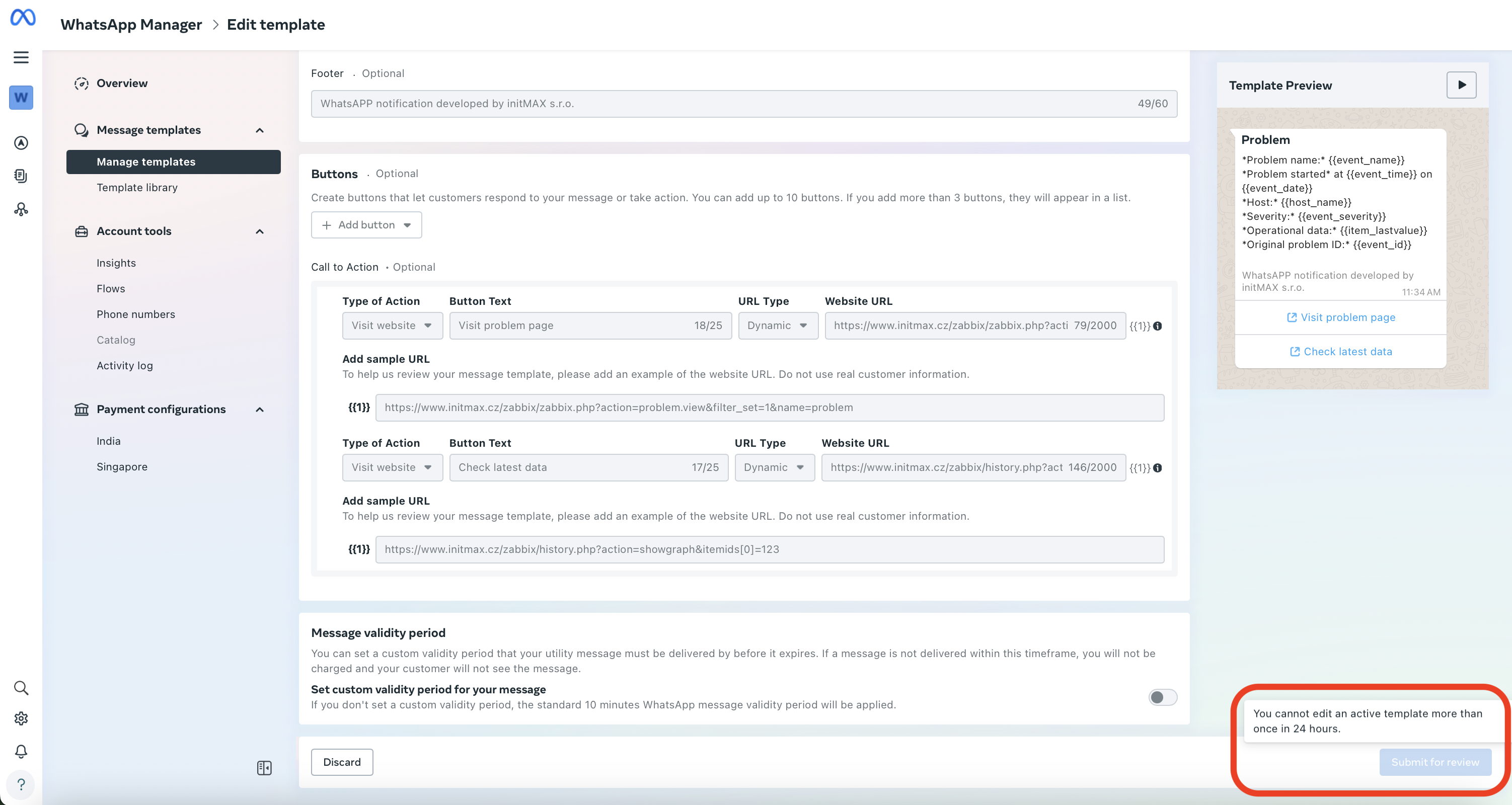Image resolution: width=1512 pixels, height=805 pixels.
Task: Open Type of Action dropdown for Visit problem page
Action: click(393, 326)
